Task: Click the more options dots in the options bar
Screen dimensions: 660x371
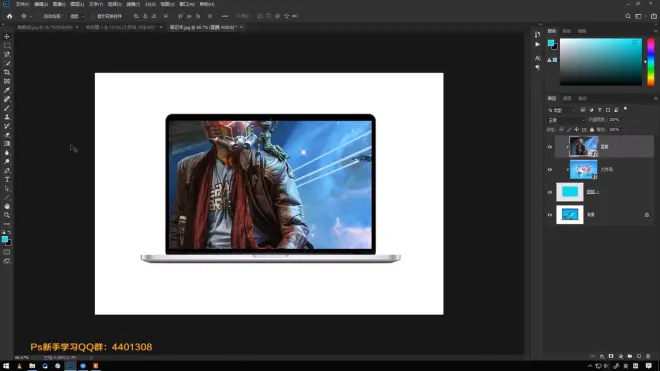Action: (225, 16)
